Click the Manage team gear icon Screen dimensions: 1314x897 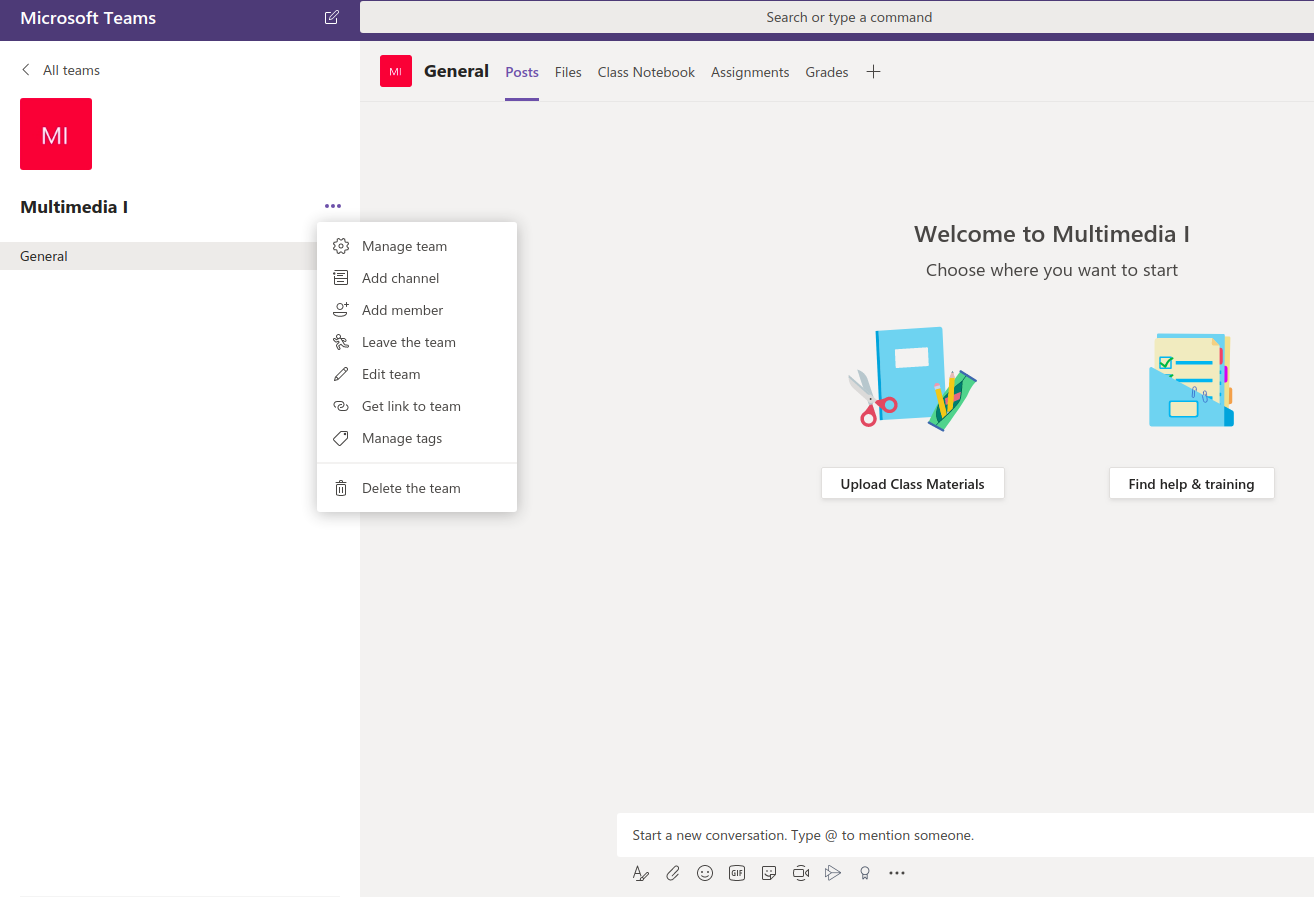(341, 246)
